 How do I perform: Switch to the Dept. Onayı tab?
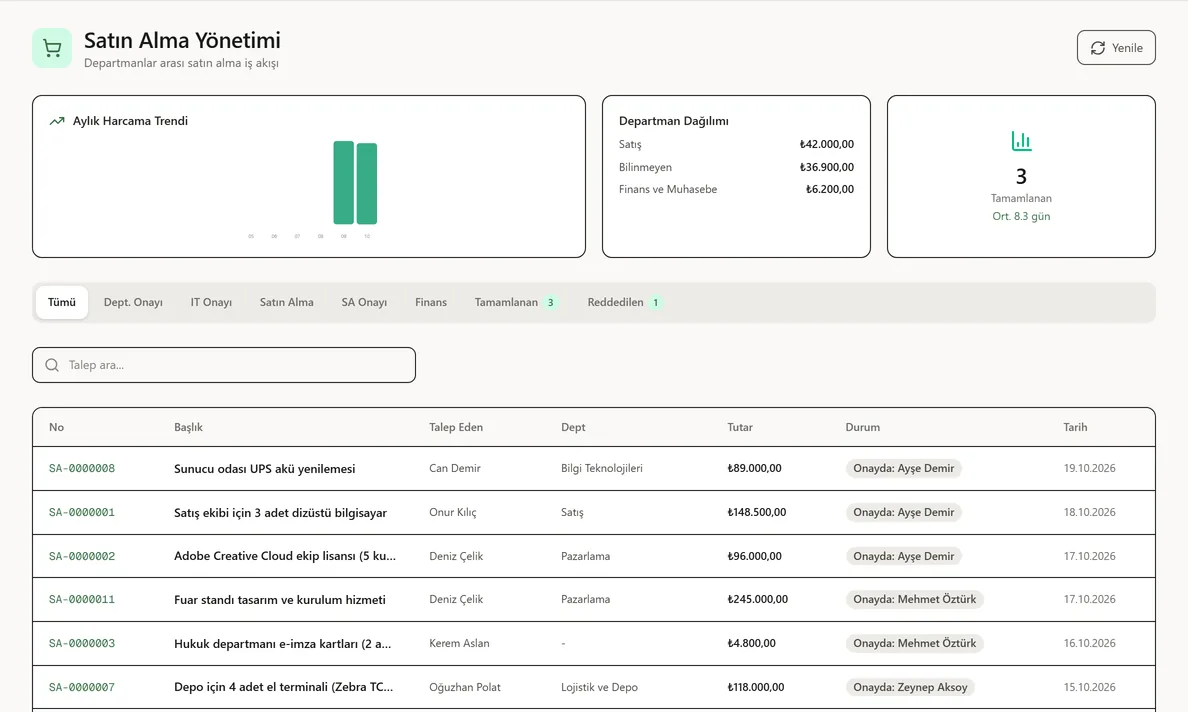[x=133, y=302]
